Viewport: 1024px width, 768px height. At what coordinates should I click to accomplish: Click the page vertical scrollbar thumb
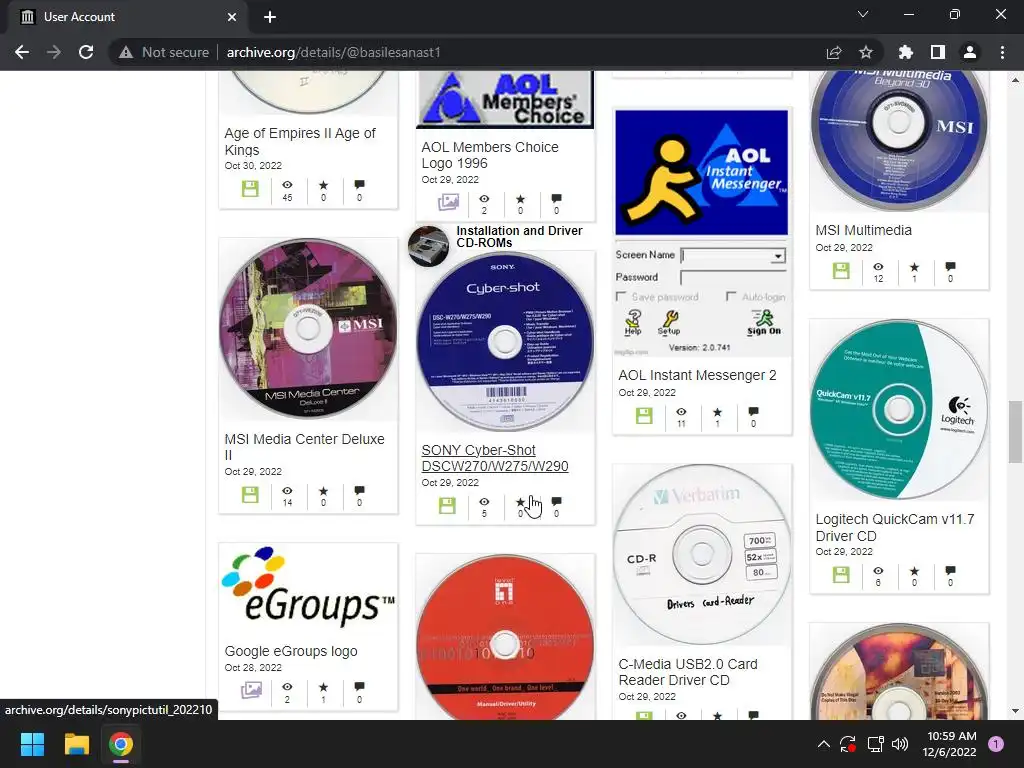(1015, 432)
